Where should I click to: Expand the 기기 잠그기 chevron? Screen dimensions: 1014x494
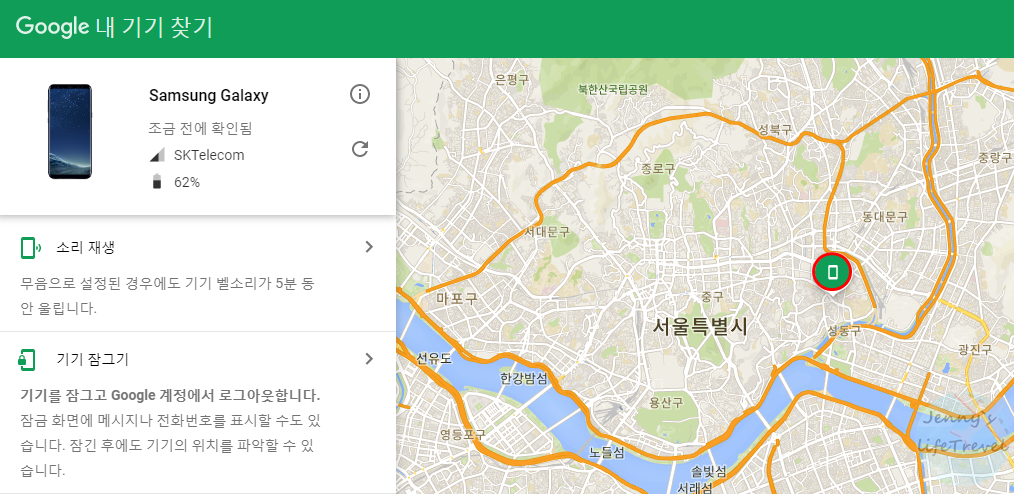369,358
